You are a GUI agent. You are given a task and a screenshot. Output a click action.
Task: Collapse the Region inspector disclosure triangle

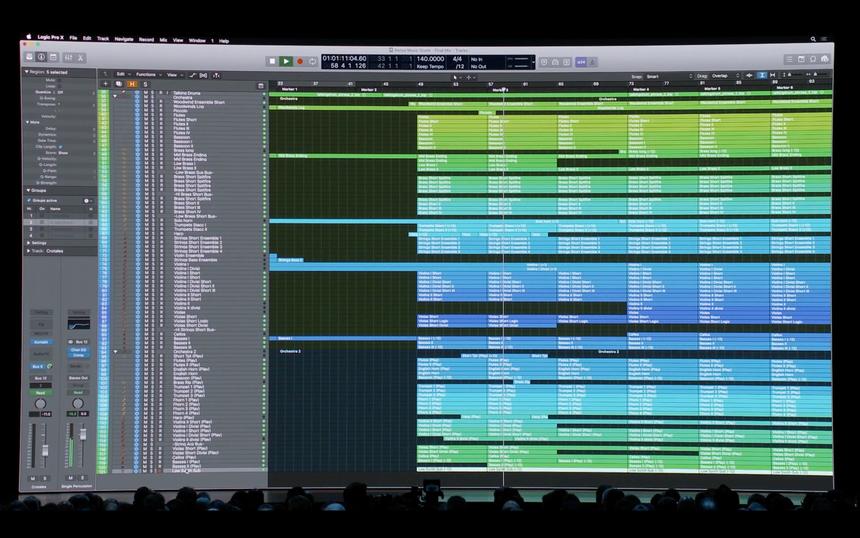click(x=26, y=72)
